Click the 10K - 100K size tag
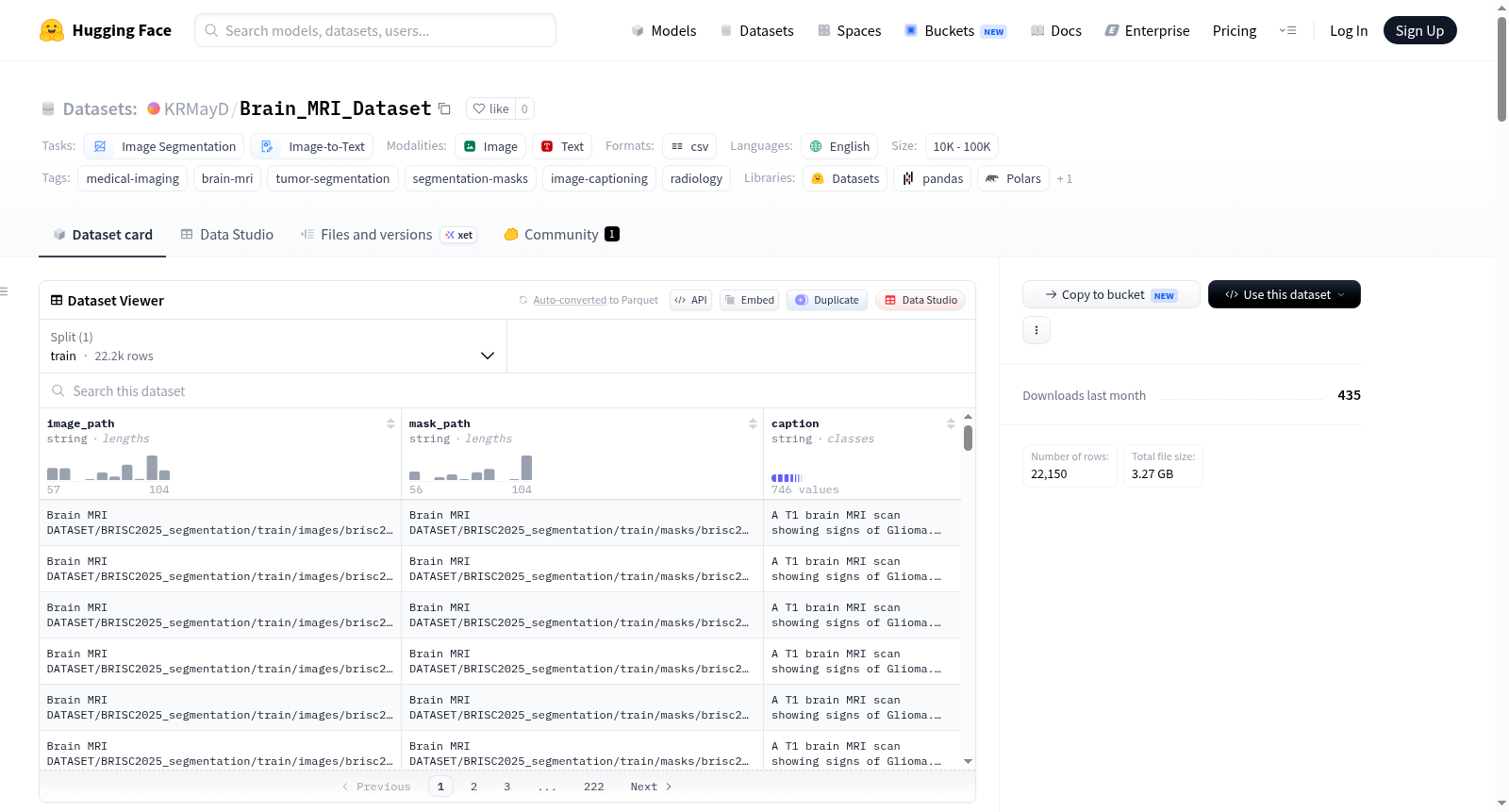This screenshot has height=812, width=1509. pos(961,146)
